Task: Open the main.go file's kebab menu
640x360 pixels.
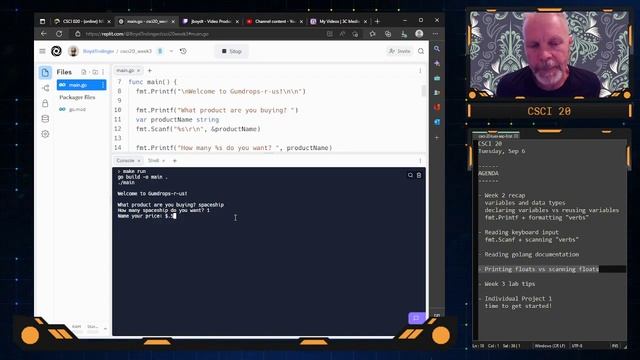Action: [103, 85]
